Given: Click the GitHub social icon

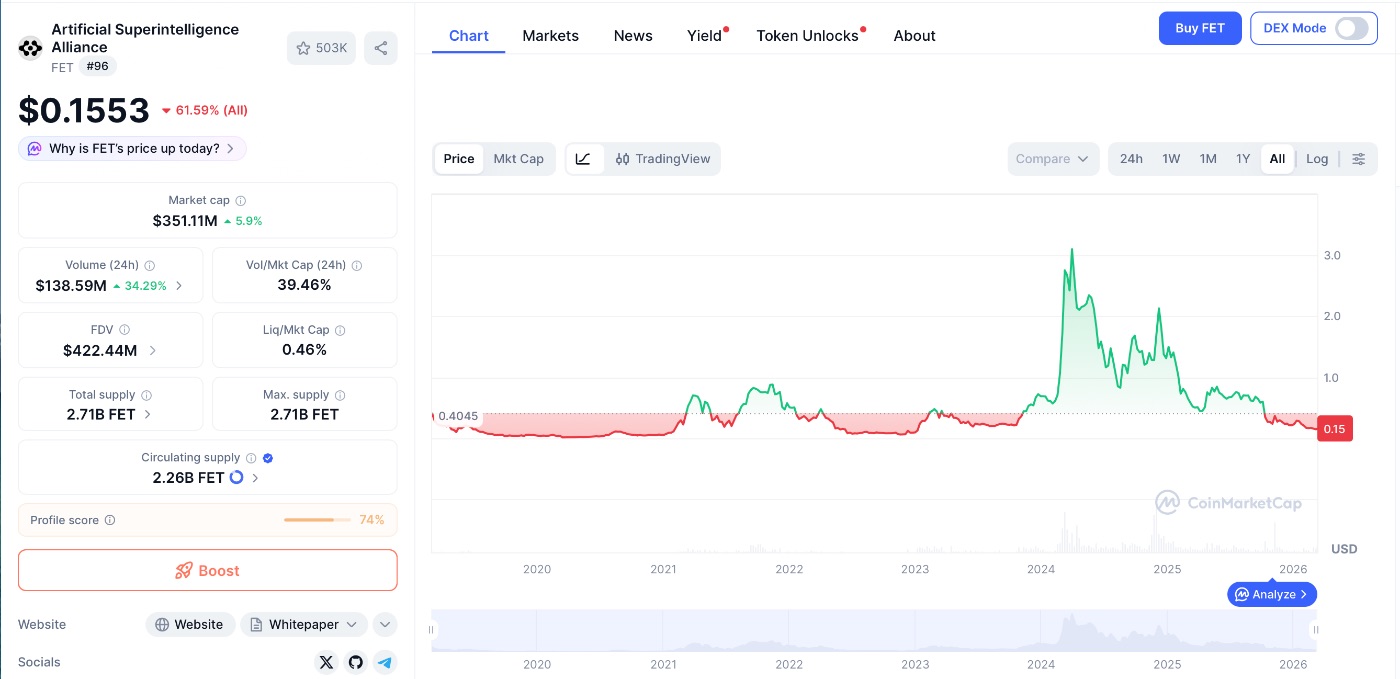Looking at the screenshot, I should point(356,662).
